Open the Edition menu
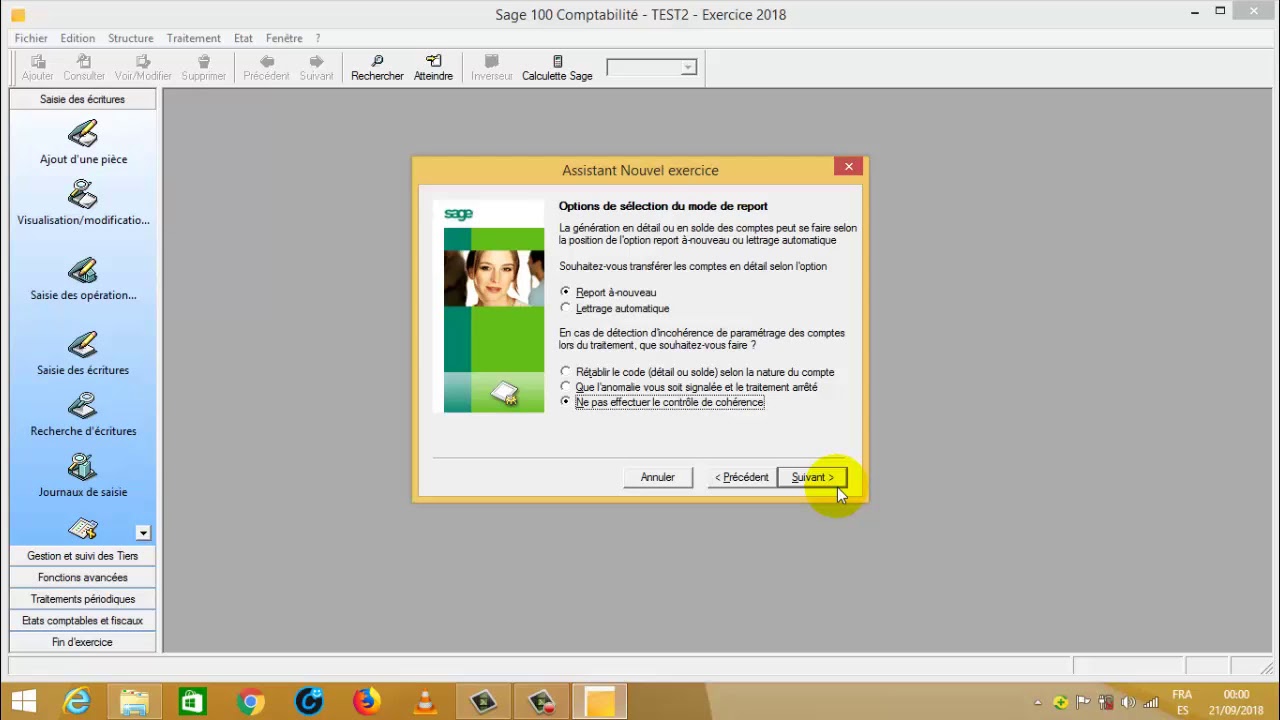 (x=77, y=38)
